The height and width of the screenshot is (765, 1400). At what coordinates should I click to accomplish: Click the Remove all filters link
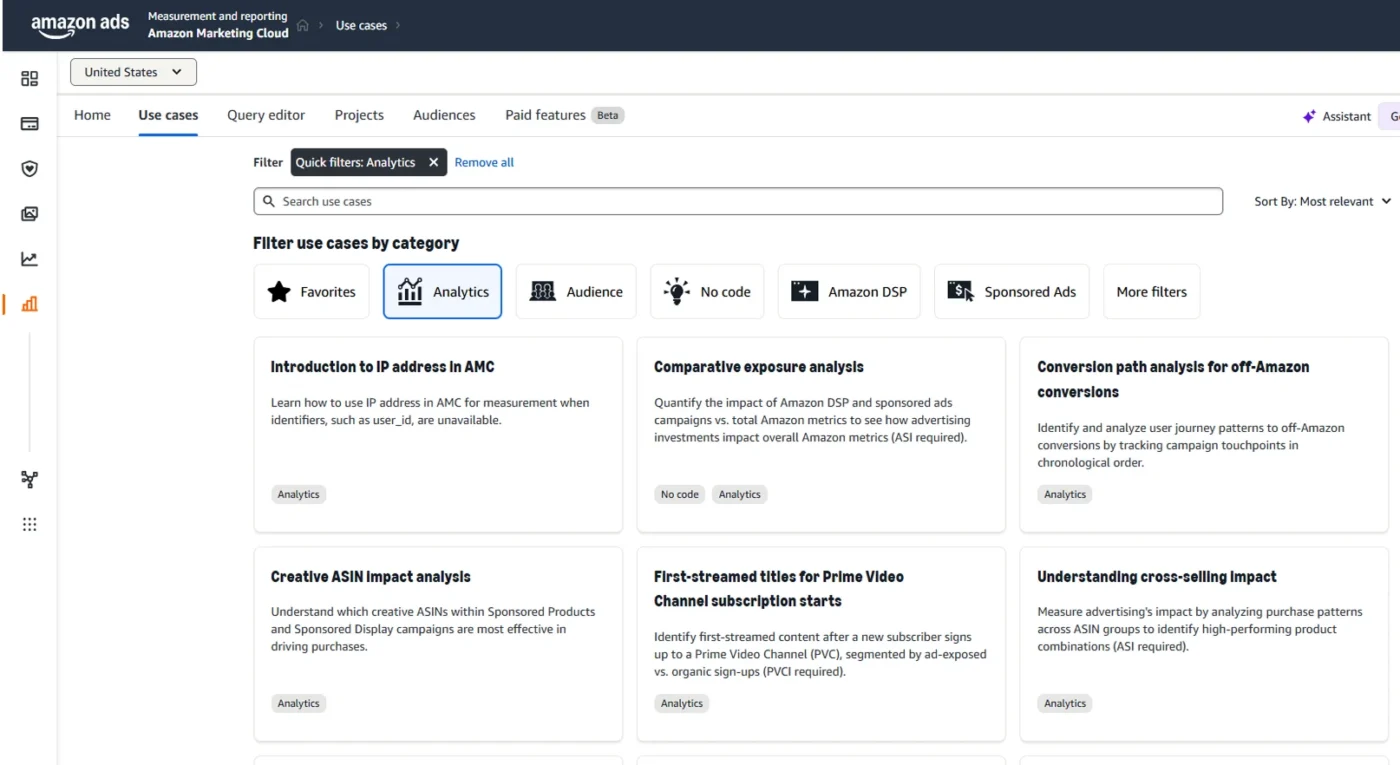coord(484,162)
